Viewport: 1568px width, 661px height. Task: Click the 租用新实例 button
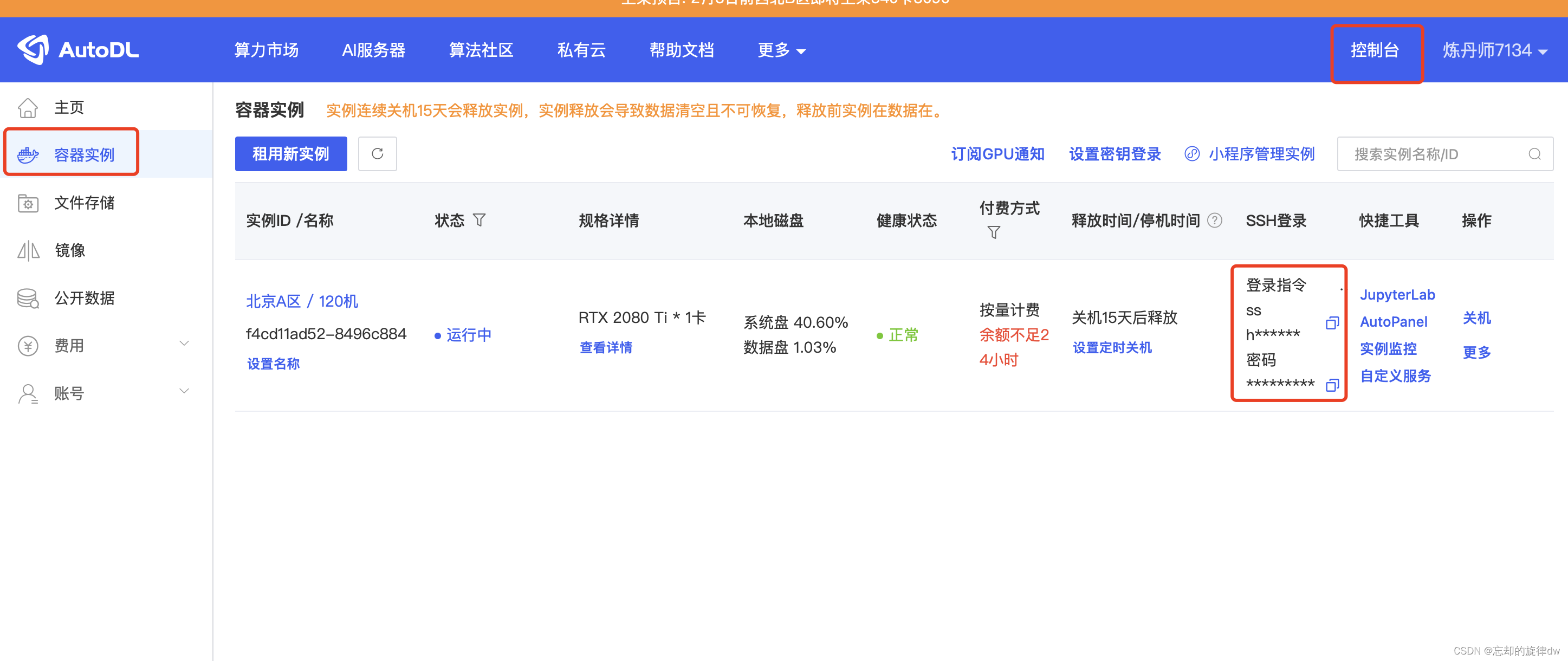tap(290, 153)
